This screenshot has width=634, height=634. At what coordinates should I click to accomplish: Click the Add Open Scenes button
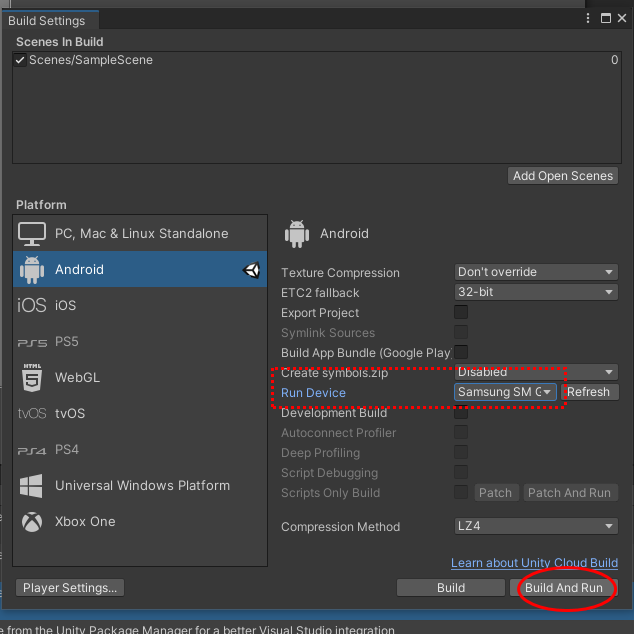coord(563,176)
